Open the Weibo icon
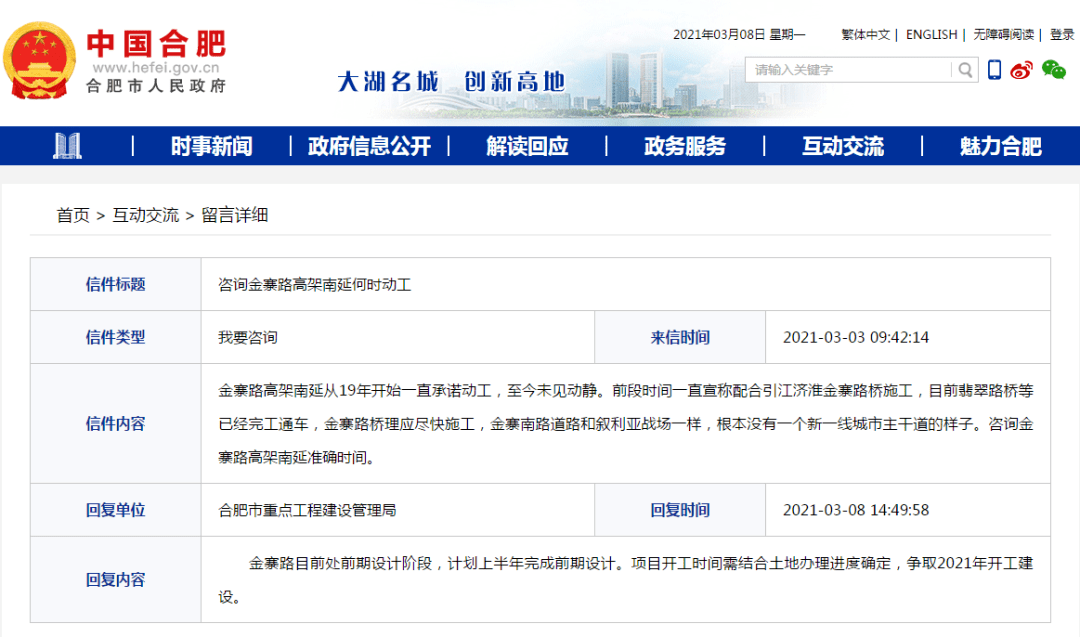Image resolution: width=1080 pixels, height=637 pixels. click(x=1021, y=70)
